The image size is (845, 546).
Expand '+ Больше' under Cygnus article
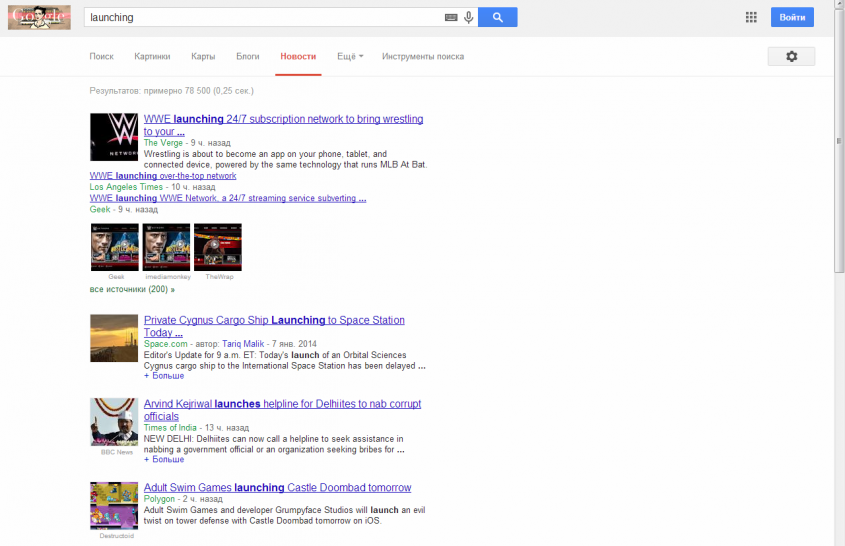[x=164, y=376]
